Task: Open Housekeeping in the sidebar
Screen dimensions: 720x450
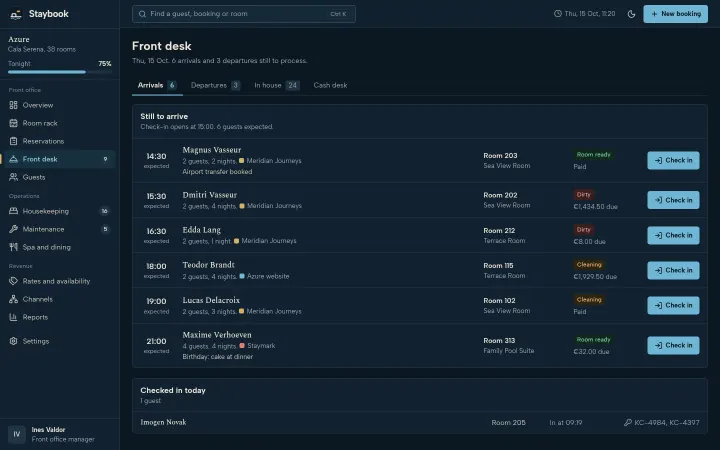Action: coord(60,211)
